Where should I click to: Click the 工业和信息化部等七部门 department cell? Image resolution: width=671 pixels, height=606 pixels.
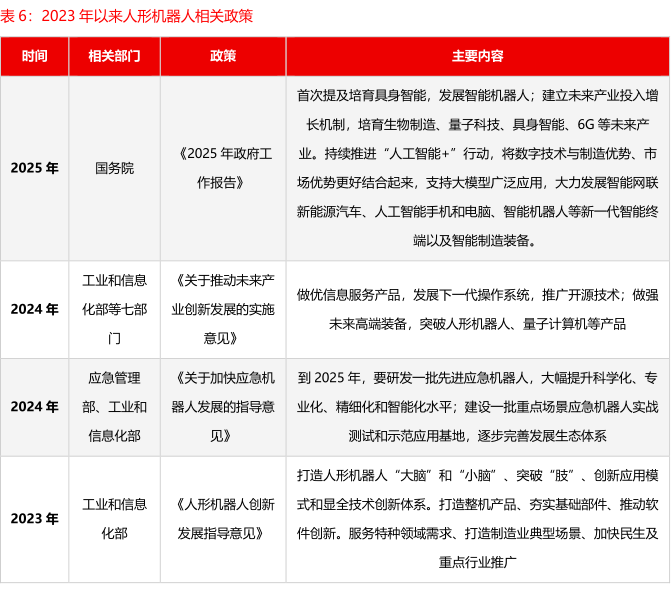(114, 309)
